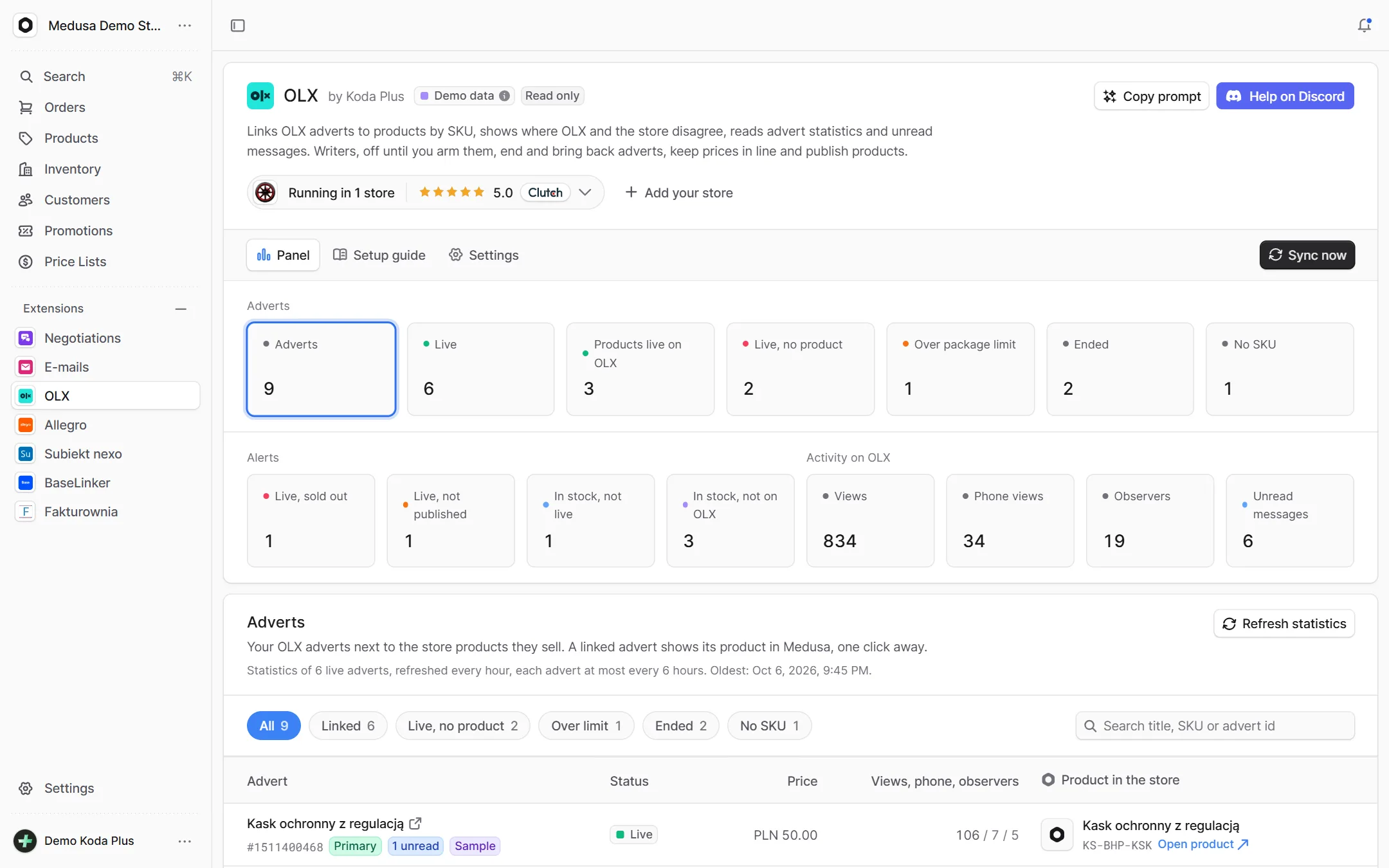Open the Subiekt nexo extension

[x=105, y=454]
